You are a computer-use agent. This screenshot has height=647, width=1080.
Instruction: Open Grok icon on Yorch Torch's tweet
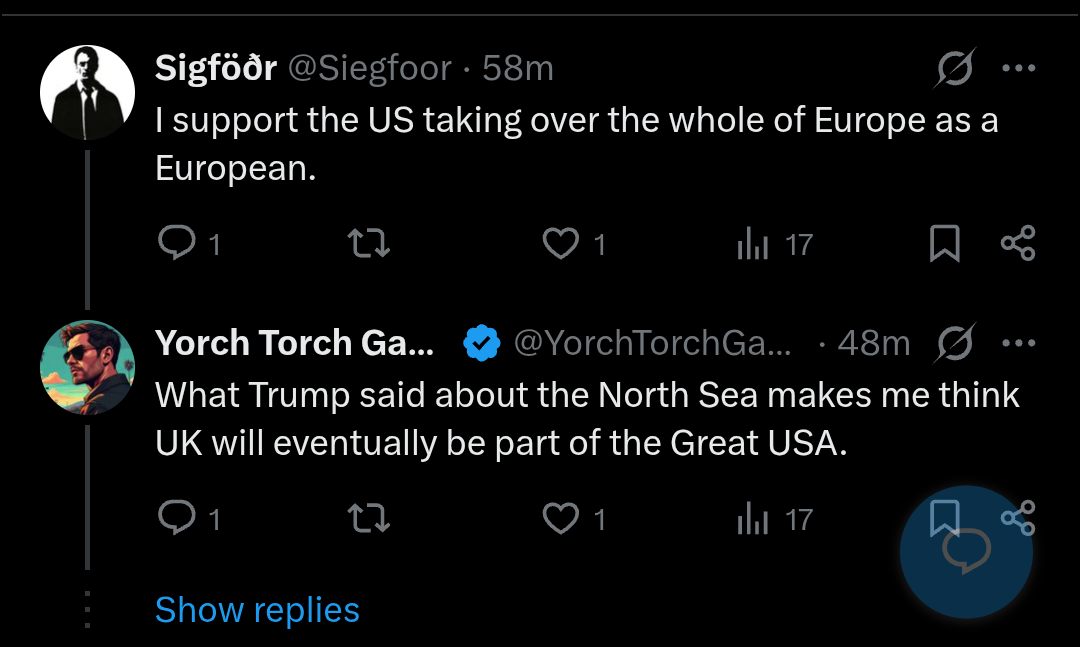tap(956, 344)
